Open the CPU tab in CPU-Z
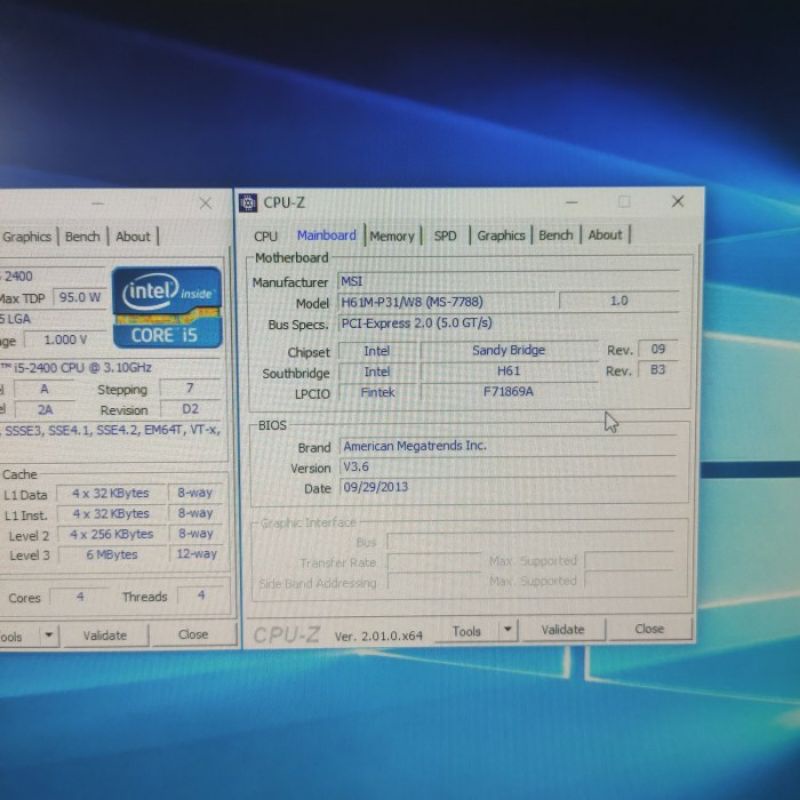 click(266, 236)
